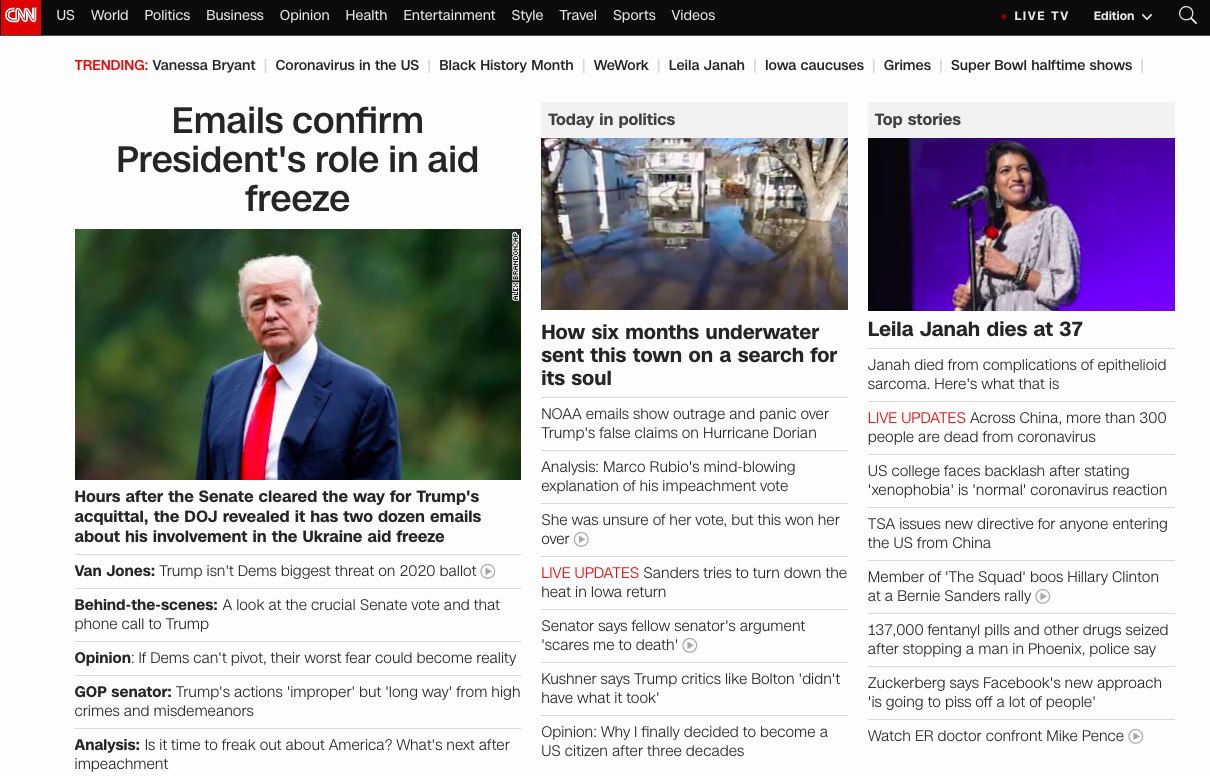Select Business in the nav bar

click(x=235, y=15)
